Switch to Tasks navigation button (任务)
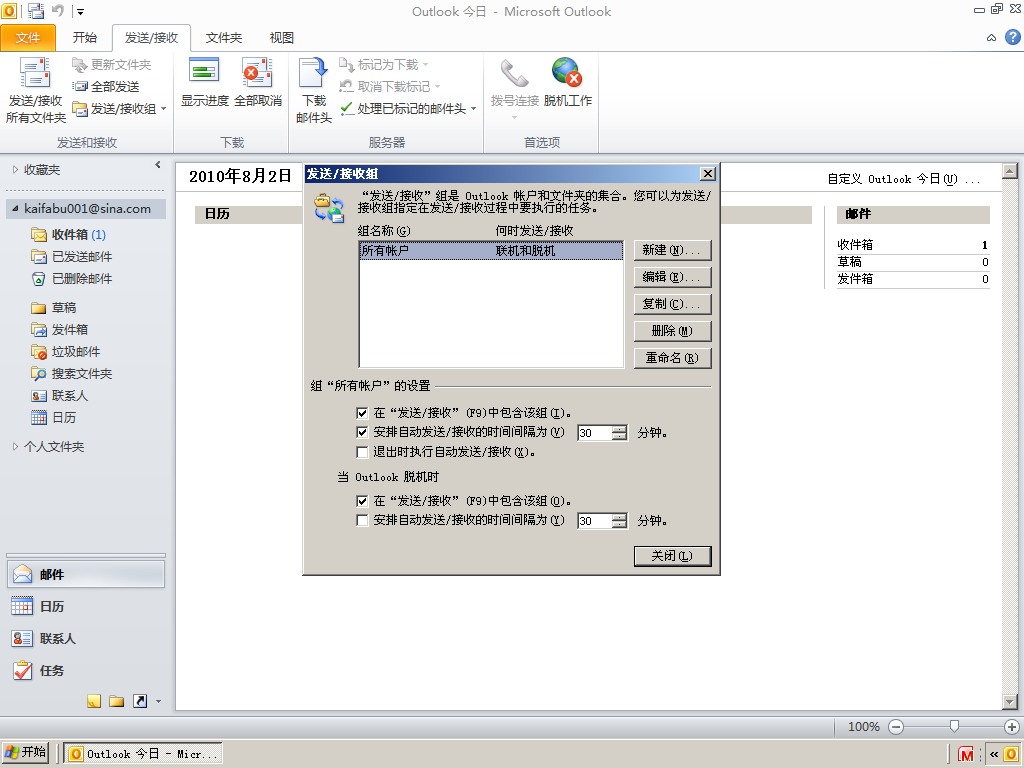This screenshot has width=1024, height=768. (86, 671)
